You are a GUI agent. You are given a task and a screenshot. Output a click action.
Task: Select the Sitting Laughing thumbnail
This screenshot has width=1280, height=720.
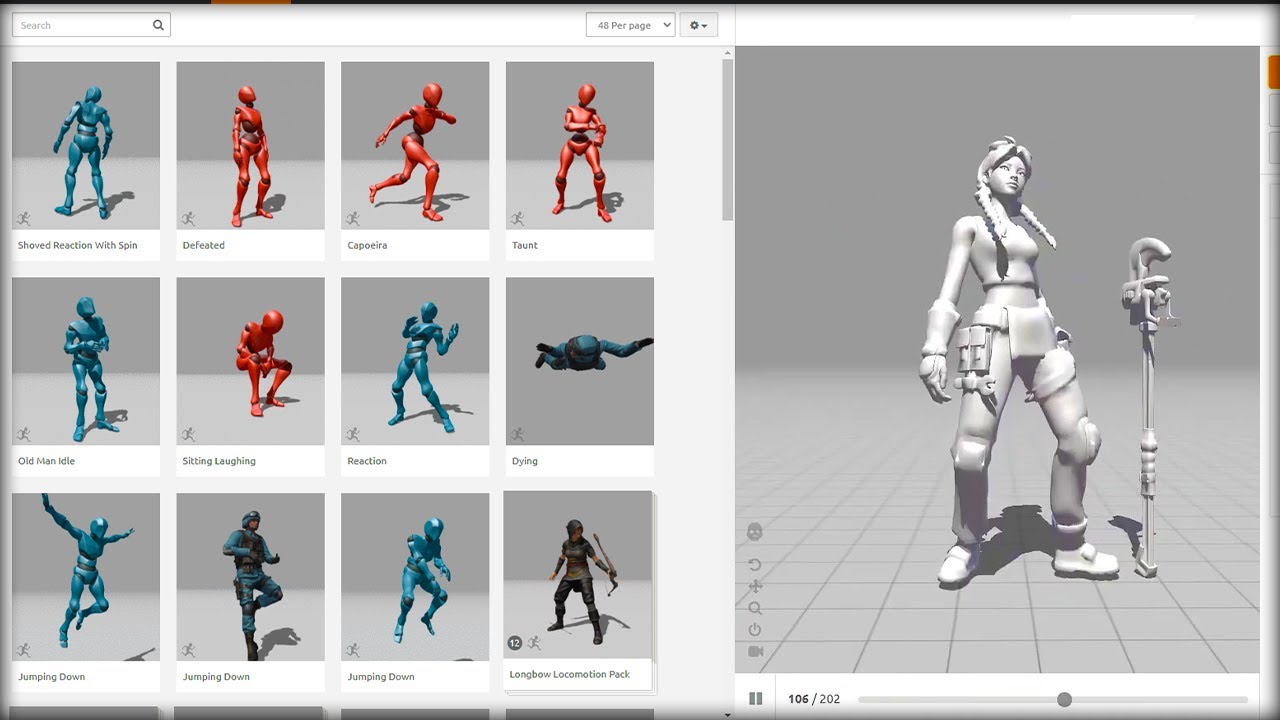click(250, 361)
